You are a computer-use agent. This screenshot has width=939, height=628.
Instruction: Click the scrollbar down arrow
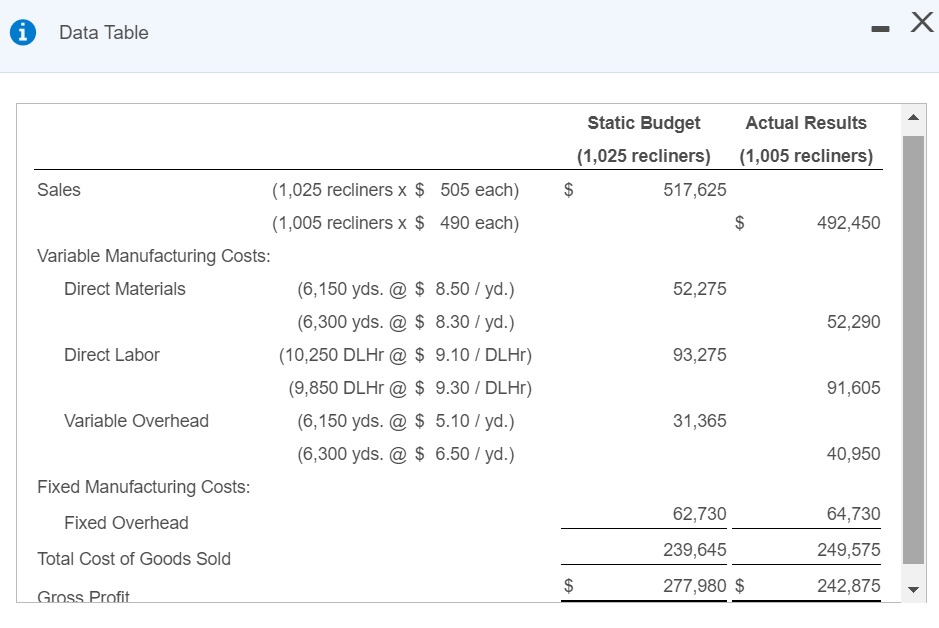pos(913,589)
